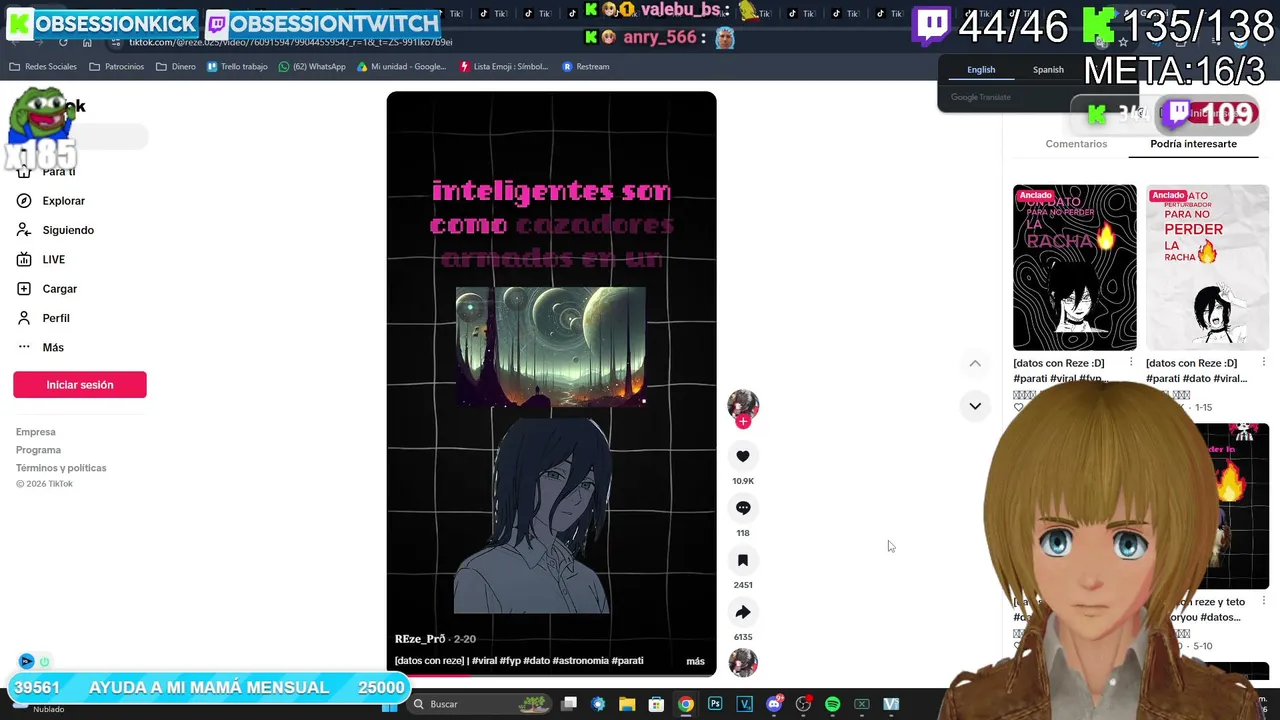
Task: Open the Restream bookmark
Action: tap(586, 67)
